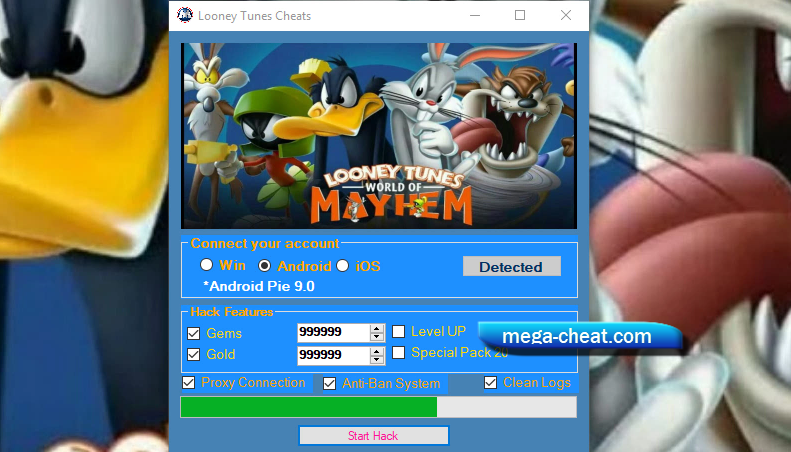Increase Gems value with up arrow
Screen dimensions: 791x452
377,328
